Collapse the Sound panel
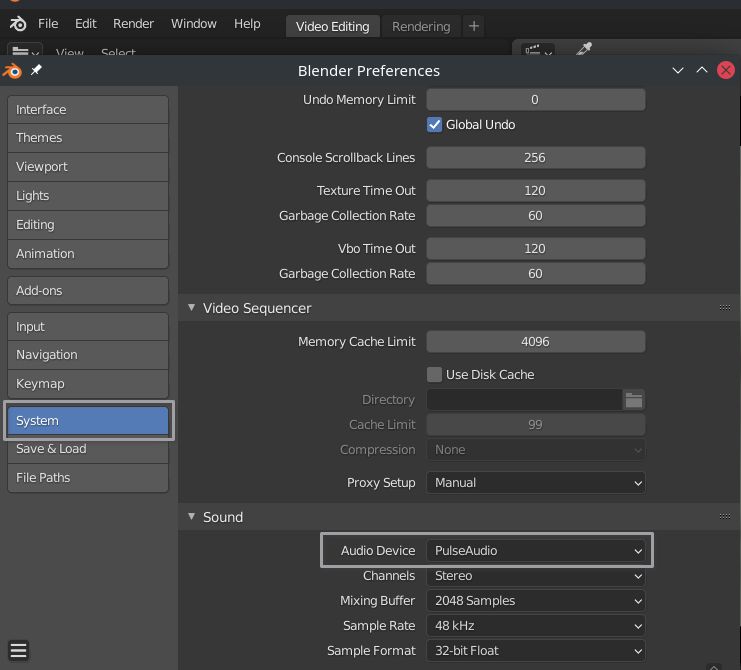The width and height of the screenshot is (741, 670). [x=191, y=516]
